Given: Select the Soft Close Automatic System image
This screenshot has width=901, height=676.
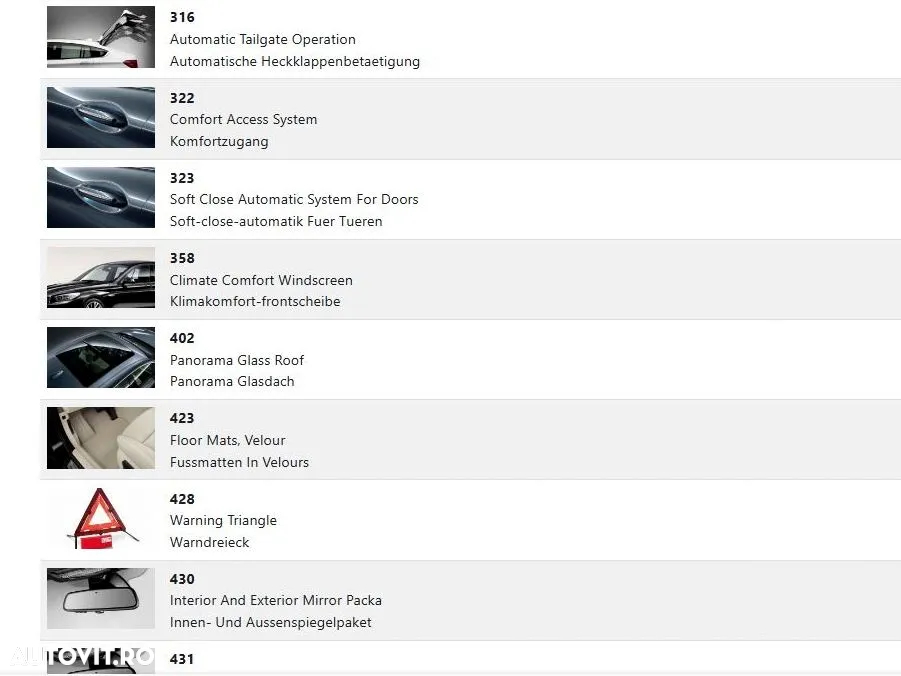Looking at the screenshot, I should [101, 197].
